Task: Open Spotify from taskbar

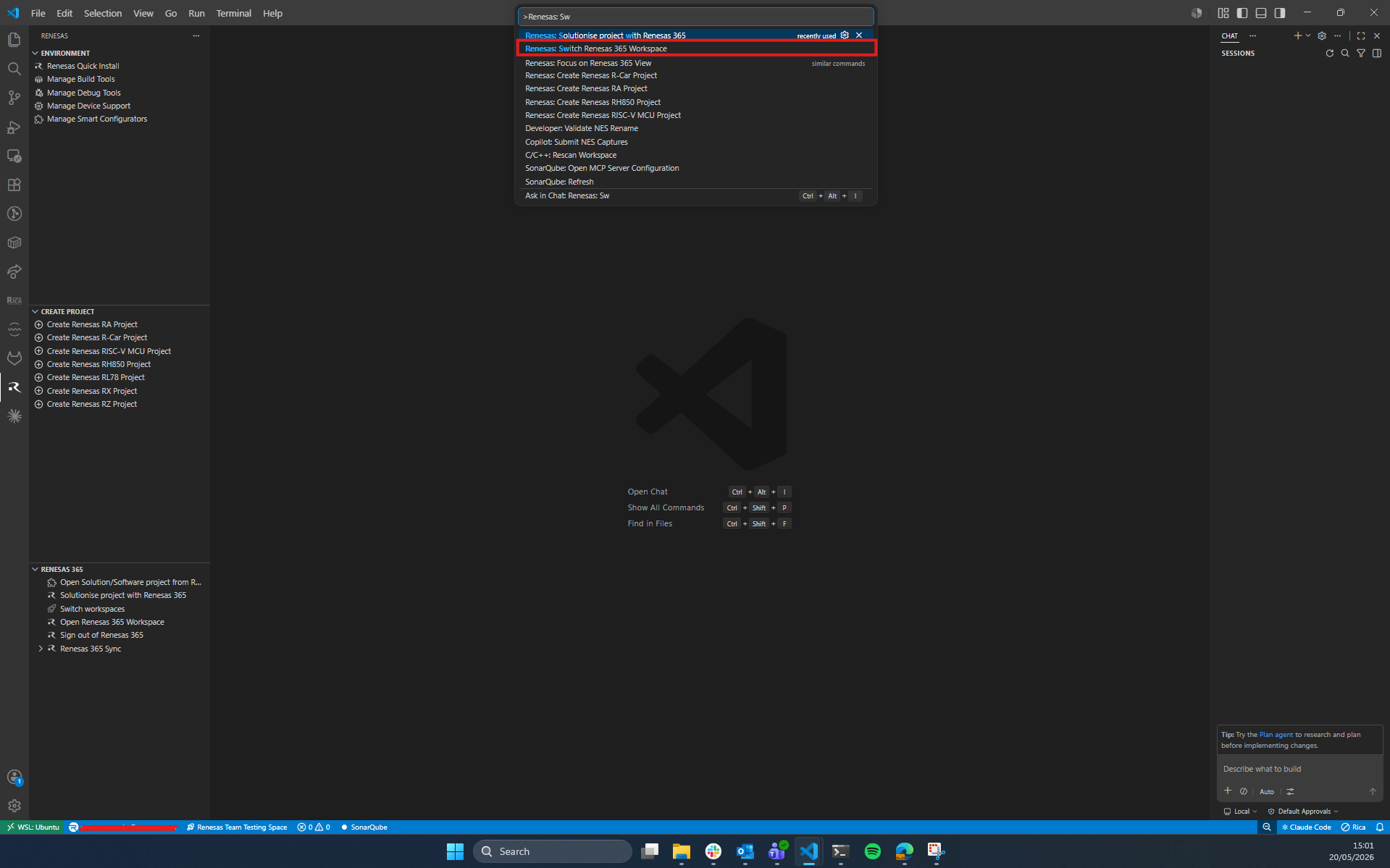Action: [873, 851]
